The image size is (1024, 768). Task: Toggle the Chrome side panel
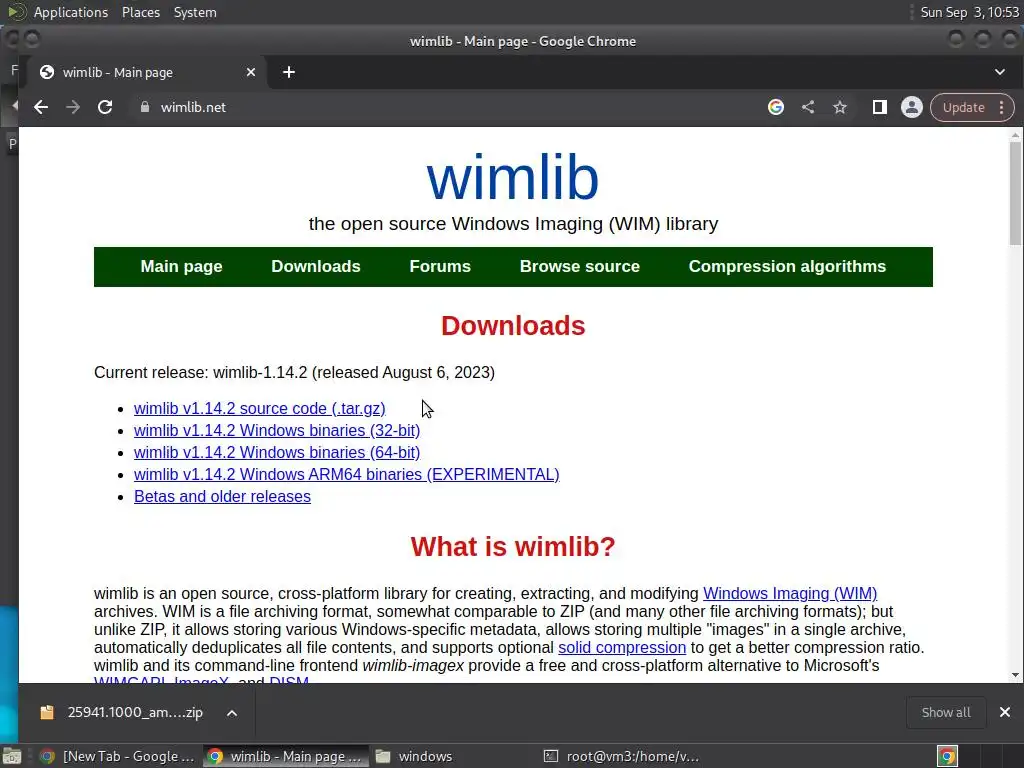tap(880, 107)
